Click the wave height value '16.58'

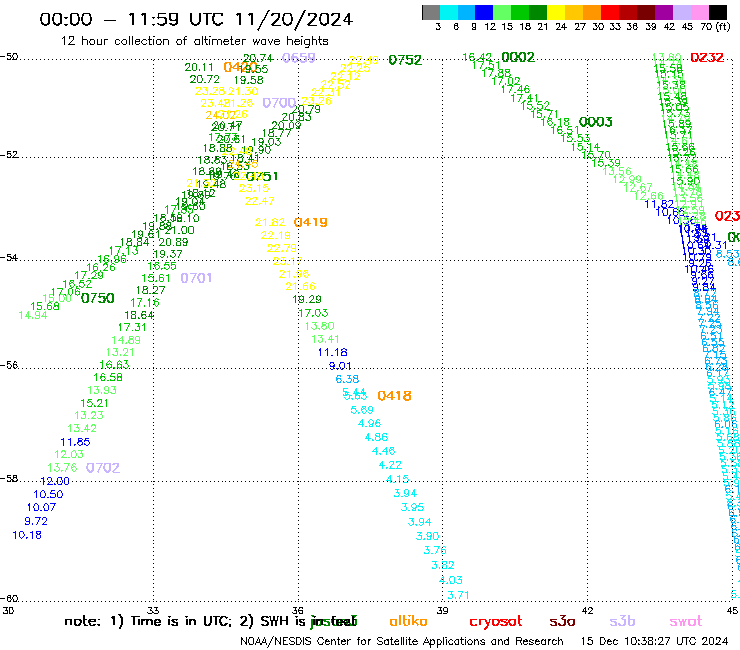click(108, 378)
